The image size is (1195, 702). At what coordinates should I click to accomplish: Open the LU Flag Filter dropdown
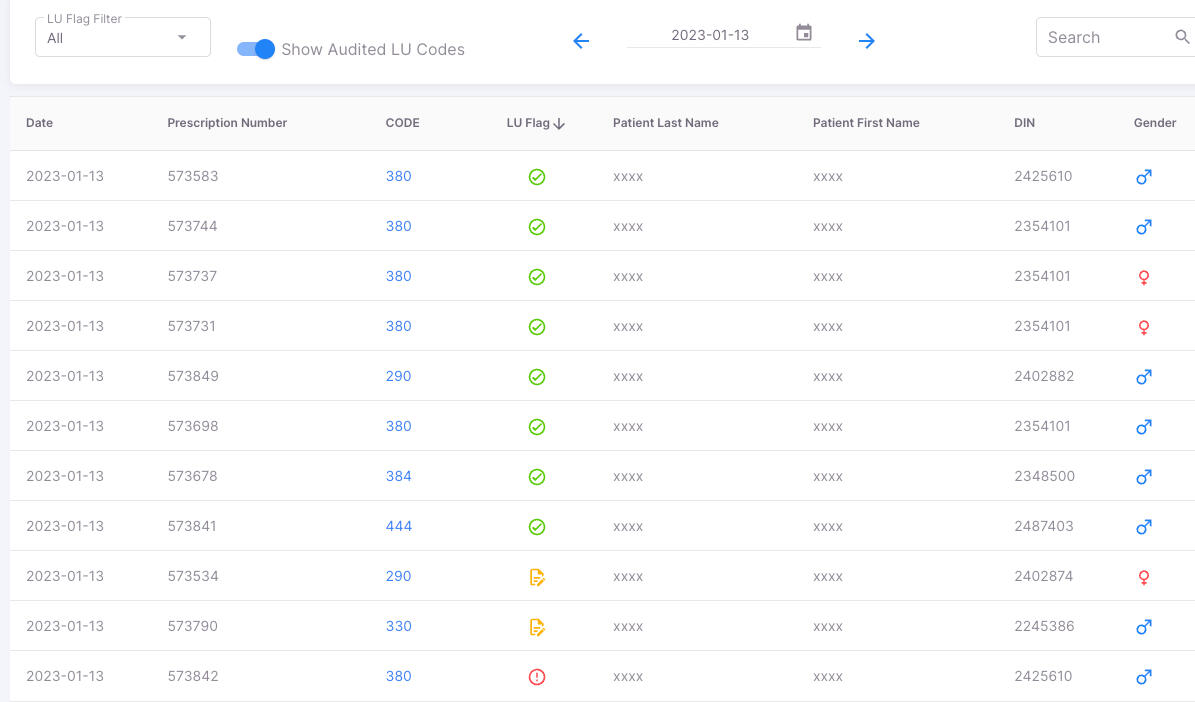pyautogui.click(x=123, y=38)
